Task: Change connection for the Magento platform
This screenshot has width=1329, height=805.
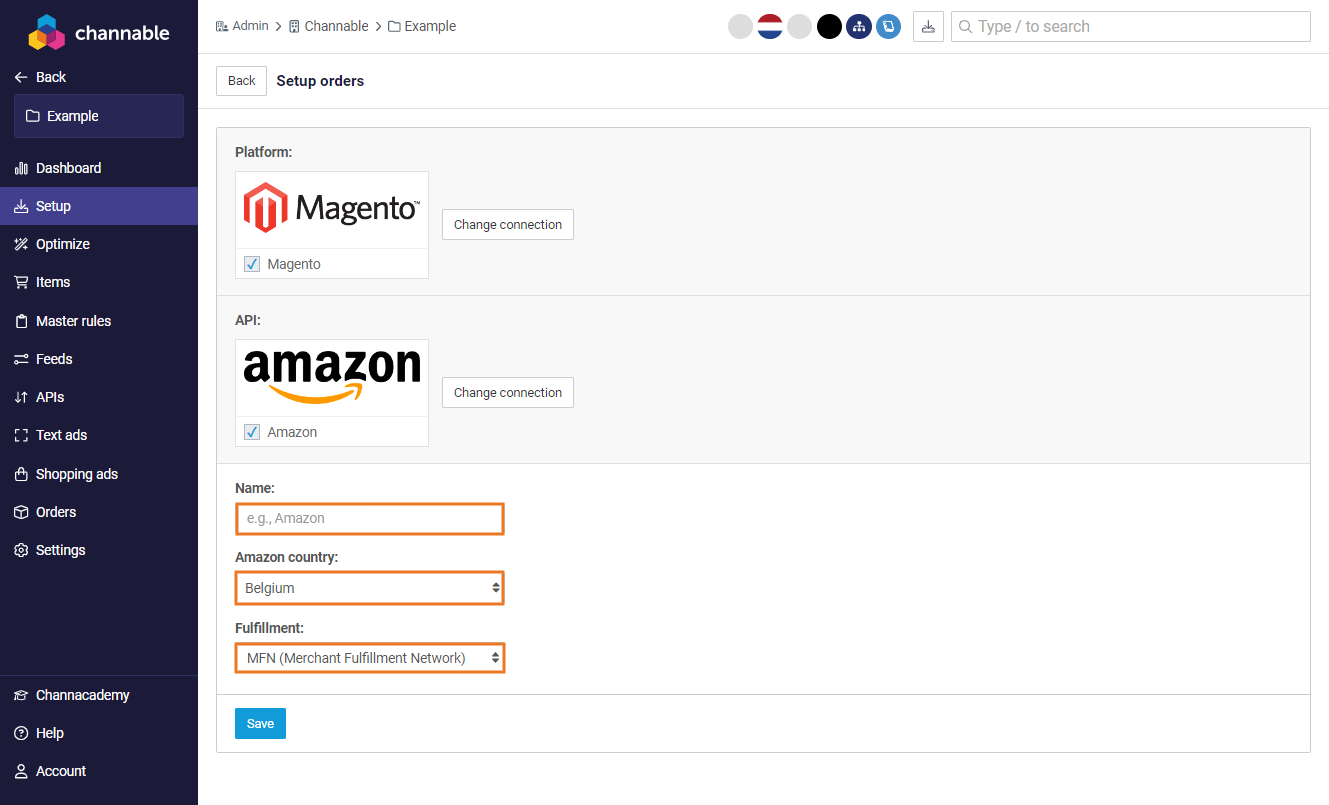Action: click(x=508, y=224)
